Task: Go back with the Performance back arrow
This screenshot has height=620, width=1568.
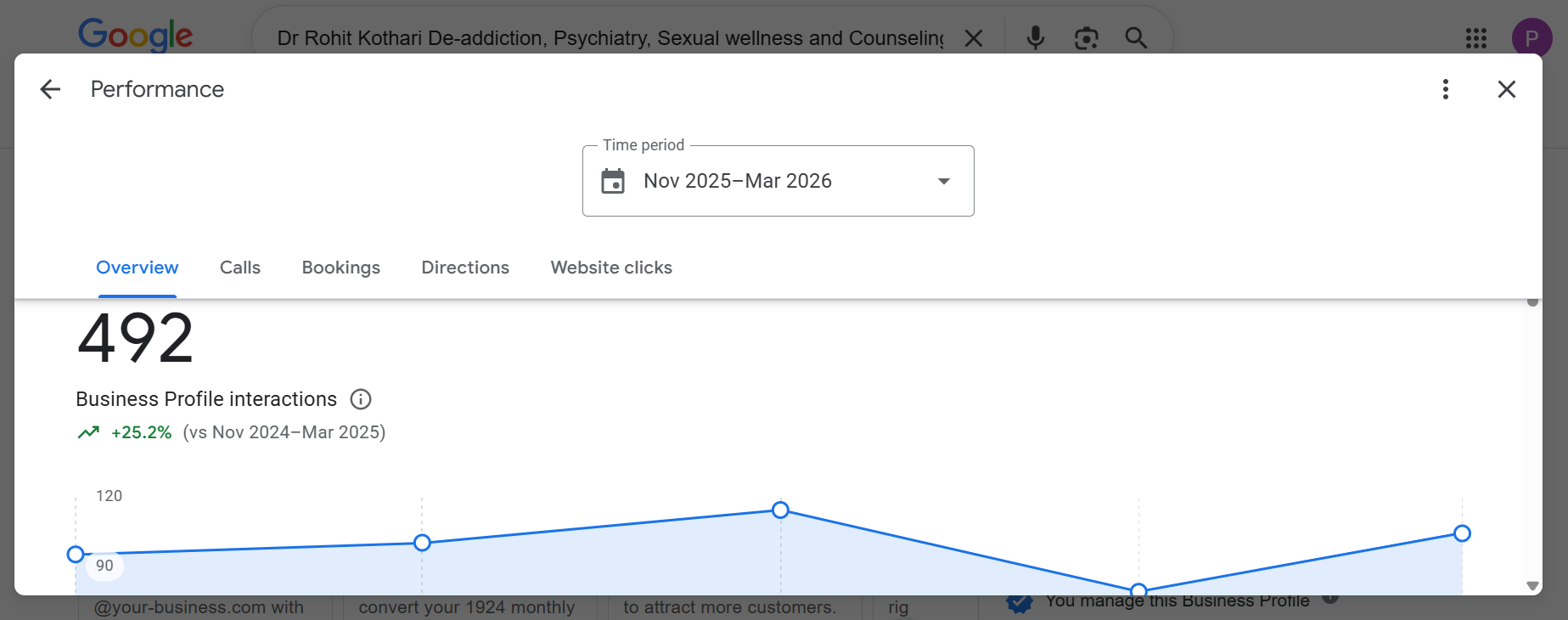Action: click(x=50, y=89)
